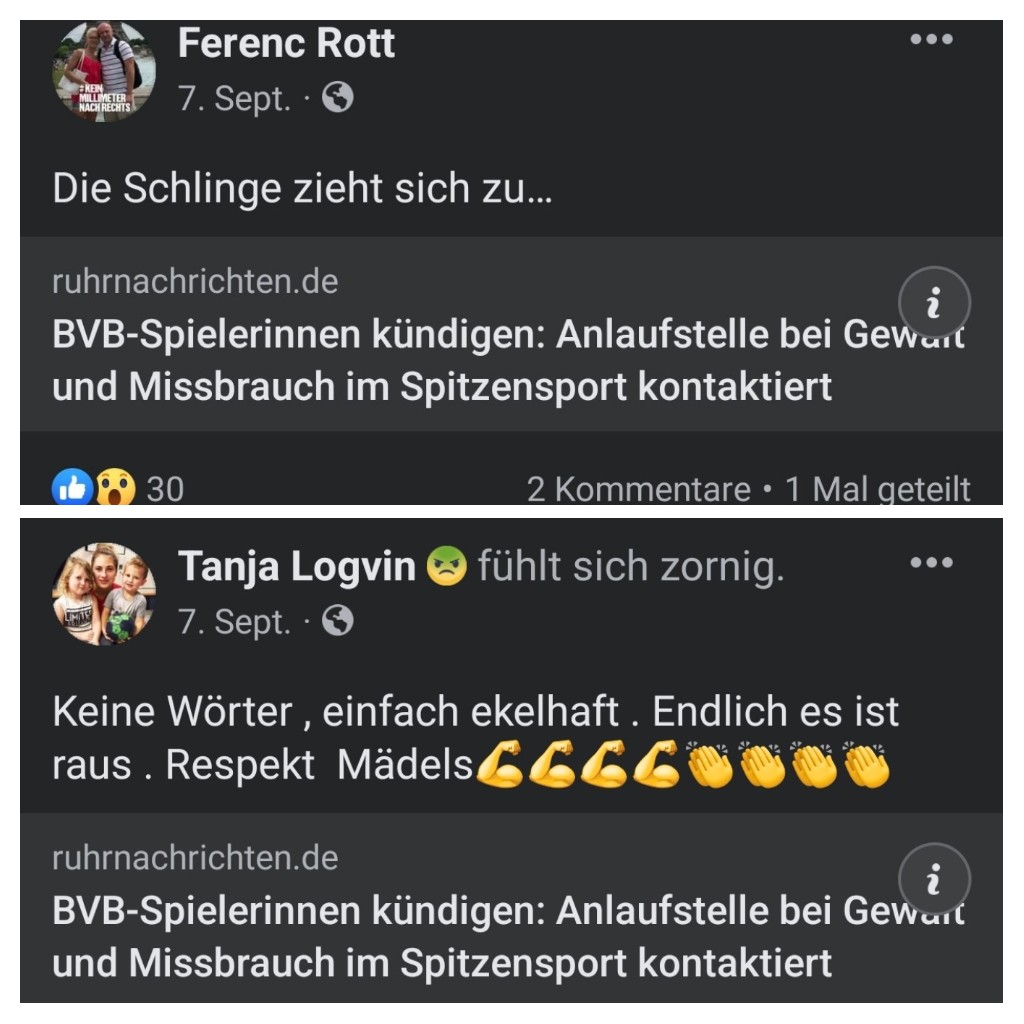Screen dimensions: 1024x1024
Task: Click info icon on first article preview
Action: coord(933,303)
